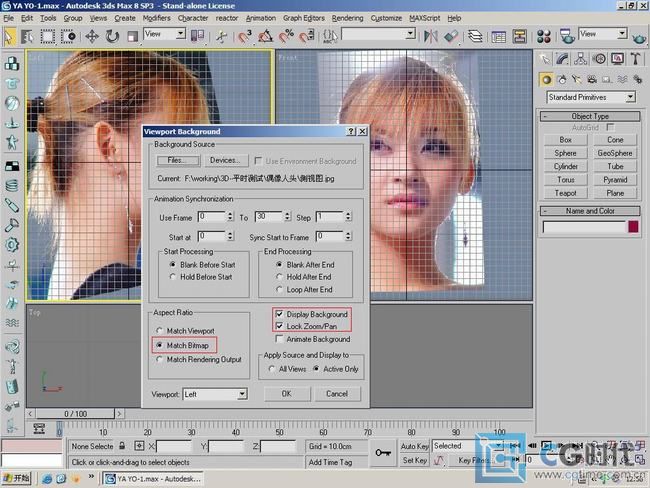
Task: Switch to the Motion panel tab
Action: tap(599, 59)
